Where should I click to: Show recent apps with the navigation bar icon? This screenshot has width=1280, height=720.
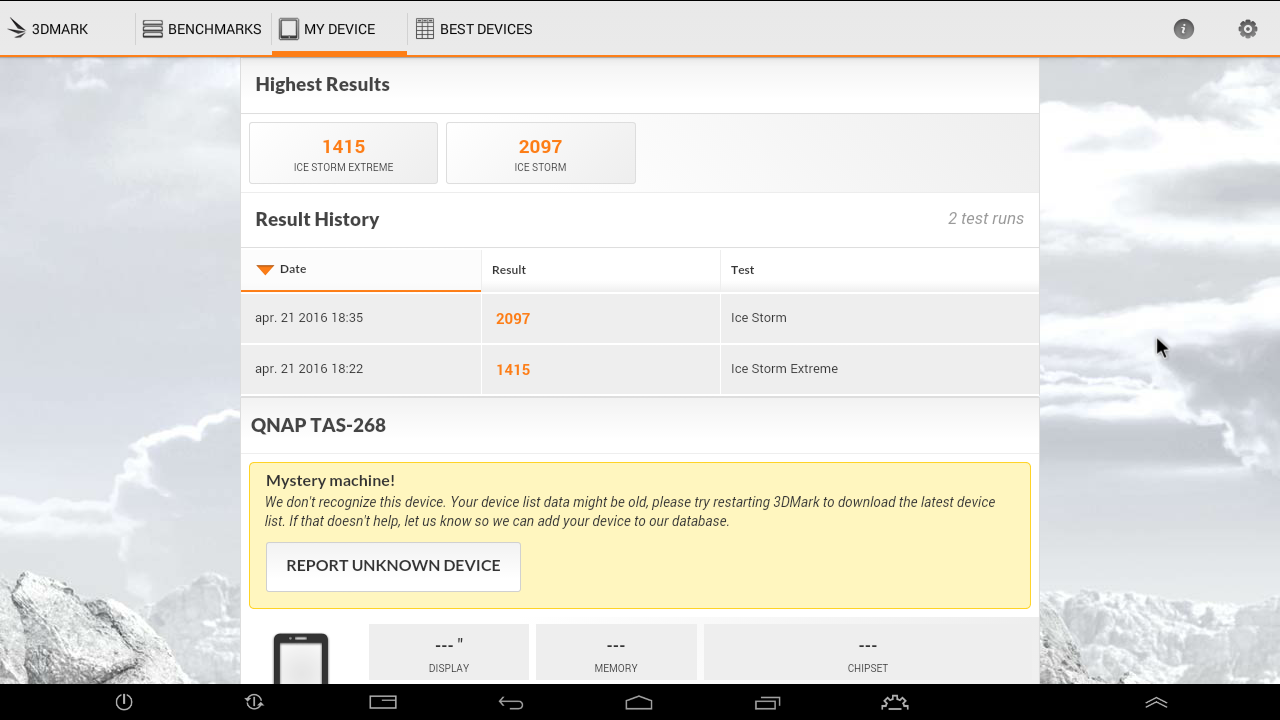click(767, 703)
